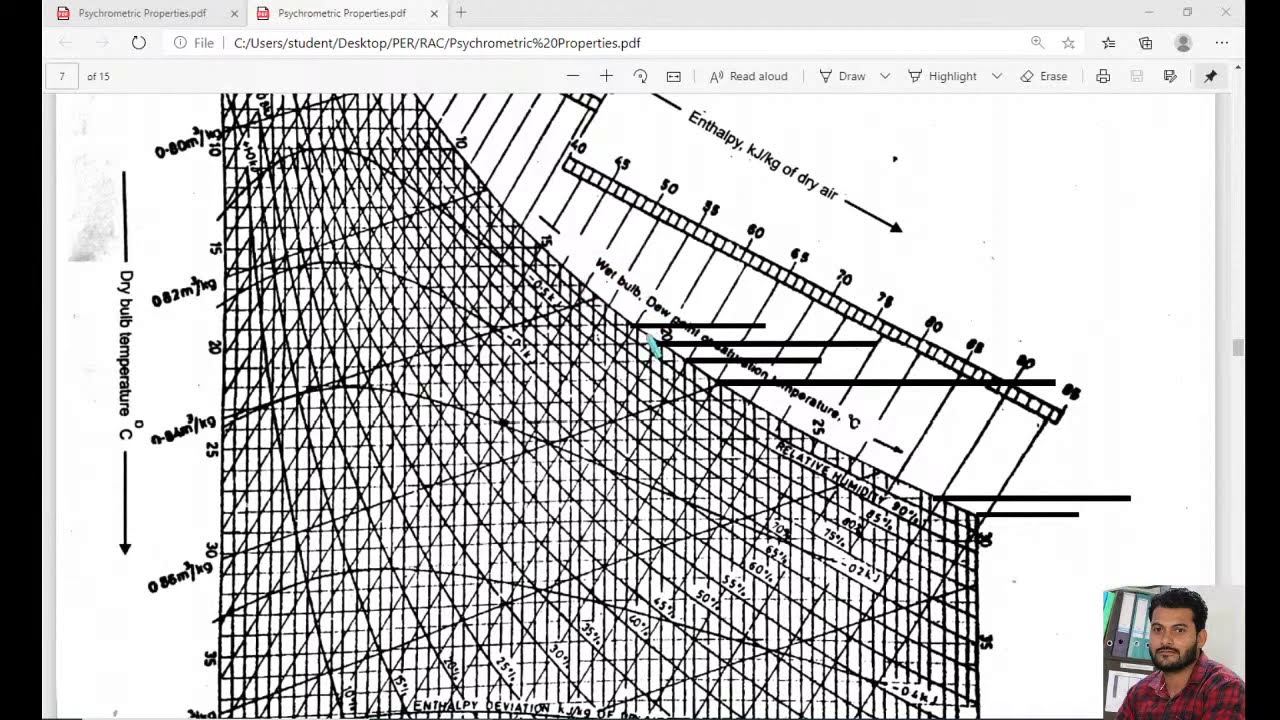The width and height of the screenshot is (1280, 720).
Task: Click the address bar file path
Action: click(437, 43)
